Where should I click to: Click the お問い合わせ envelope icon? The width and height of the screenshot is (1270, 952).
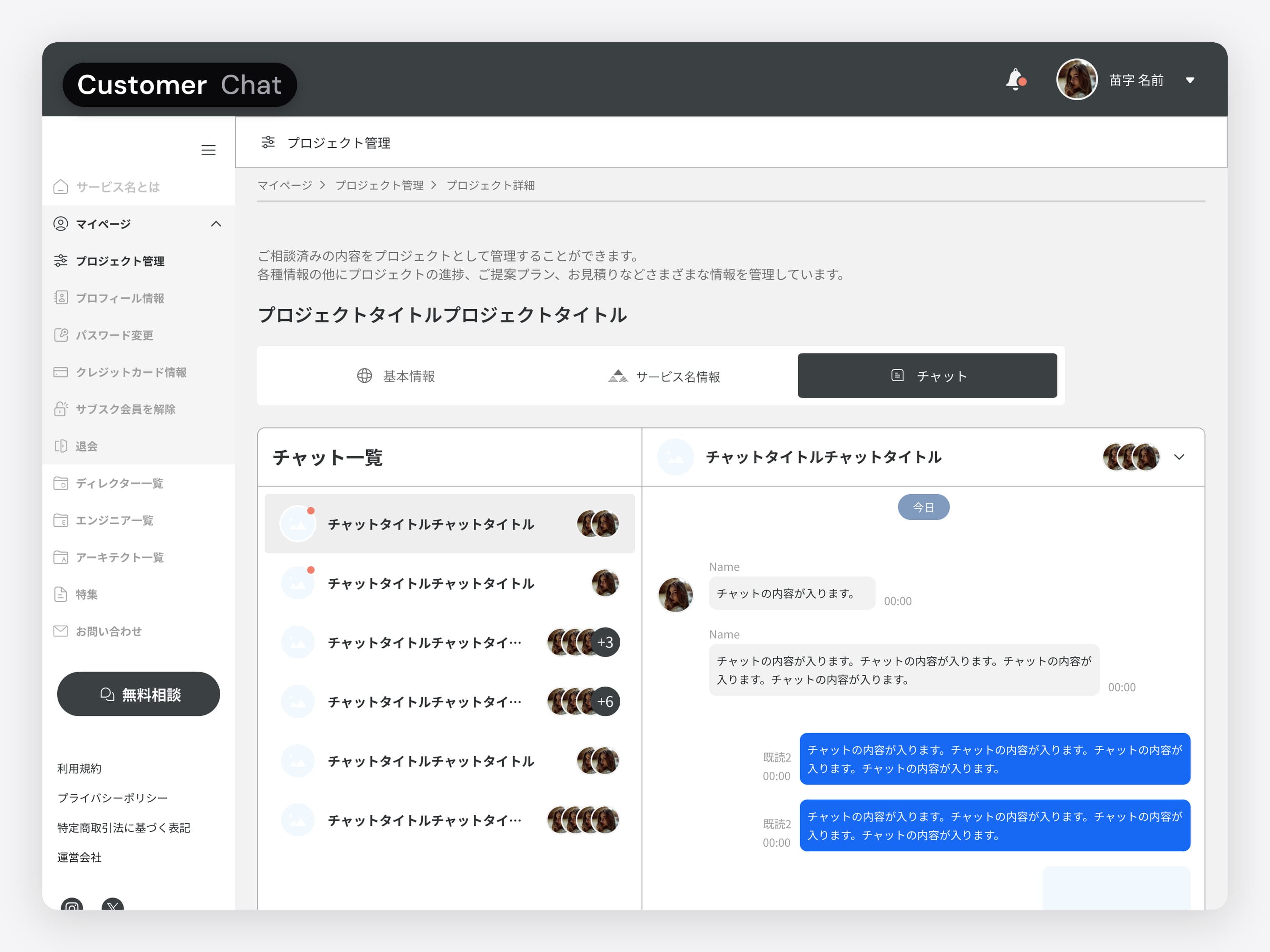coord(61,631)
